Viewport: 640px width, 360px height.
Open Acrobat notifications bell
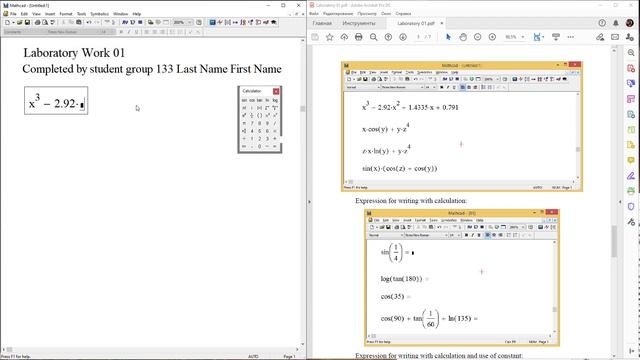(x=616, y=23)
